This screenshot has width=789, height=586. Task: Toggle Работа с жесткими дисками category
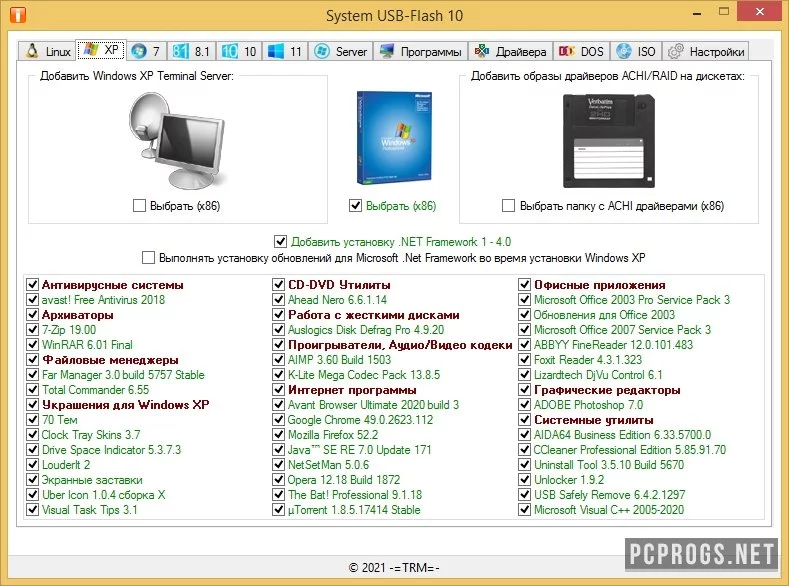279,315
